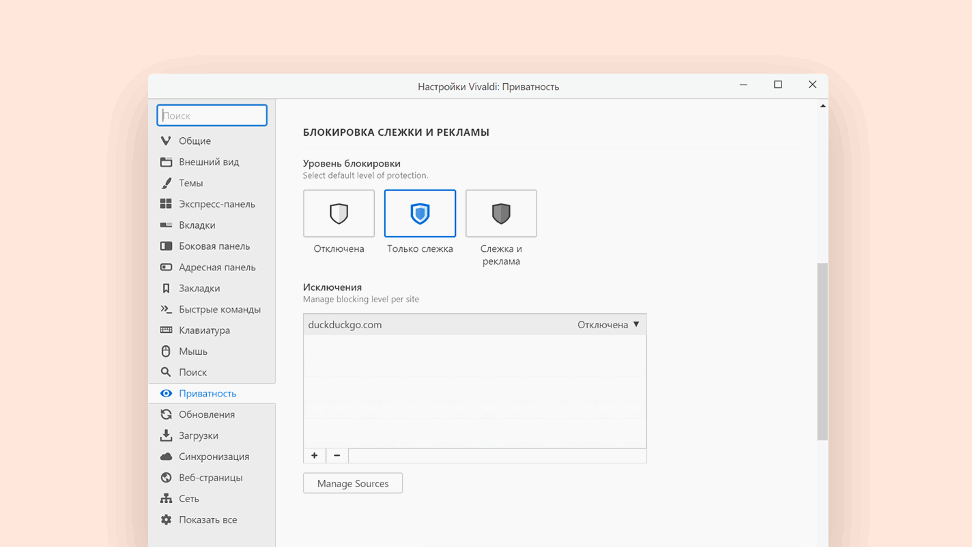This screenshot has width=972, height=547.
Task: Click the globe icon beside Веб-страницы
Action: tap(166, 478)
